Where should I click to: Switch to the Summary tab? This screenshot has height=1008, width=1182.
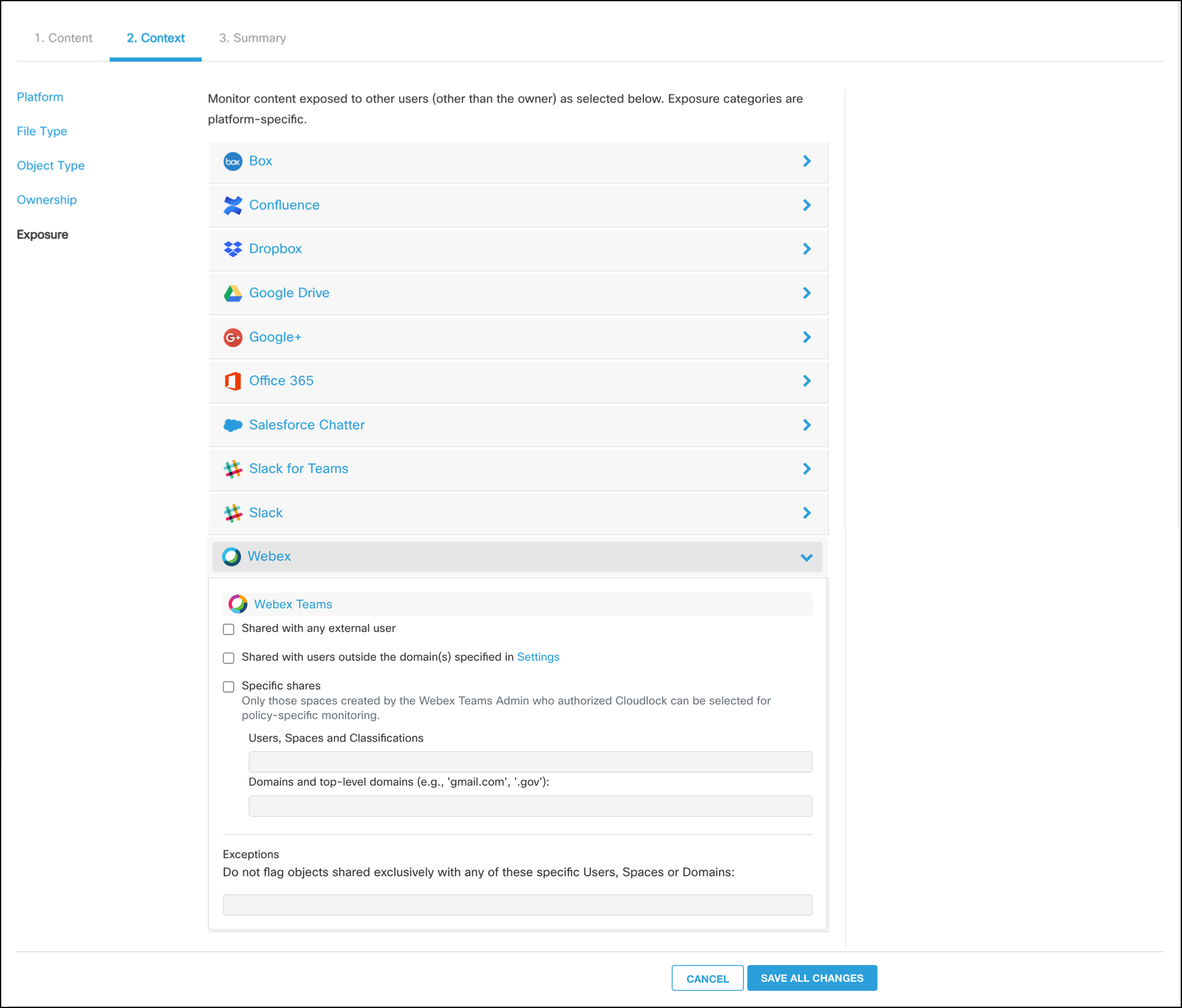point(252,37)
